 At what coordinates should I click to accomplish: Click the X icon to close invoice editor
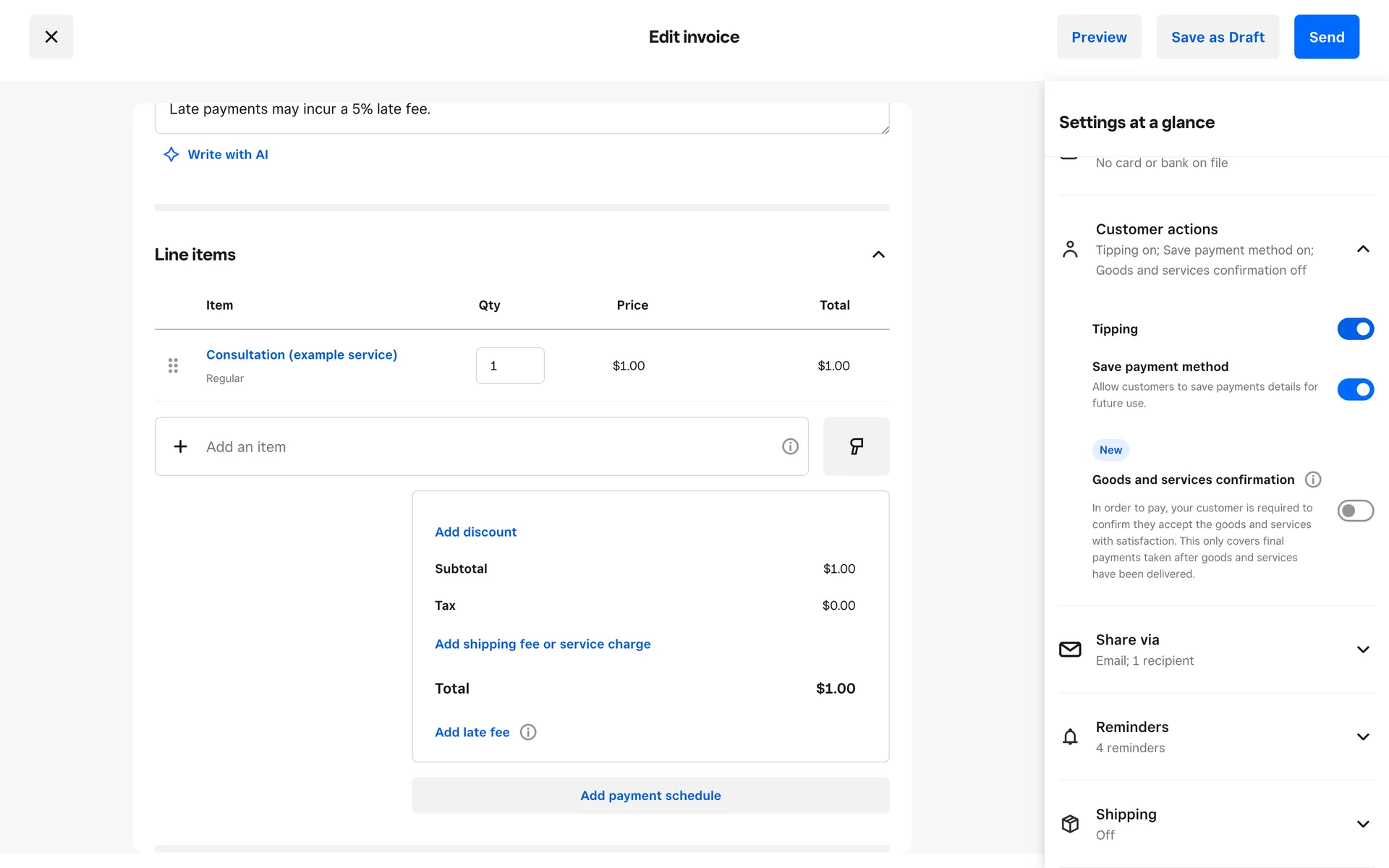click(51, 37)
